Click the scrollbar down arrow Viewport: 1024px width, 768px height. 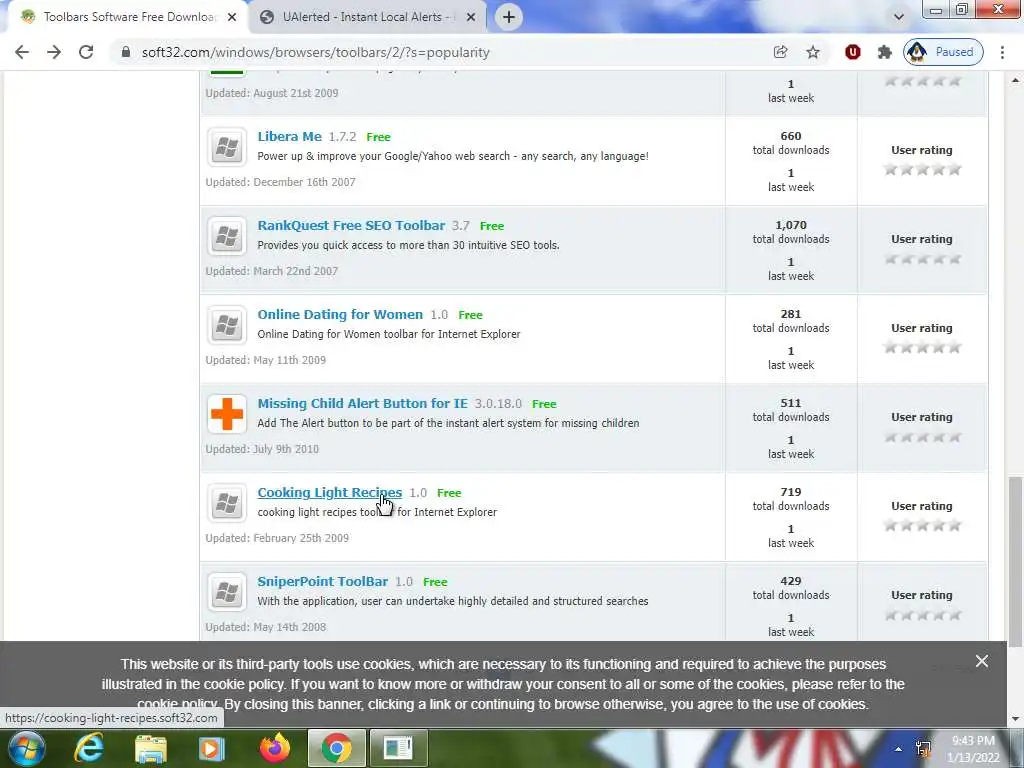[1015, 719]
